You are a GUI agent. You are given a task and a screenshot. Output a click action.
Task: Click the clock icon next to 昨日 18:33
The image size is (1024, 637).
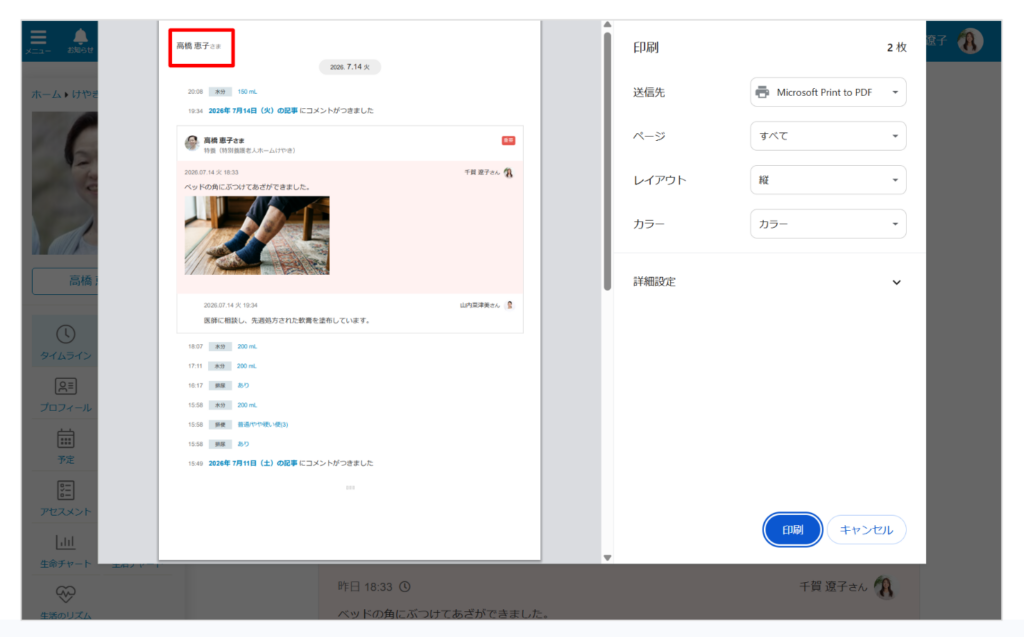(405, 587)
